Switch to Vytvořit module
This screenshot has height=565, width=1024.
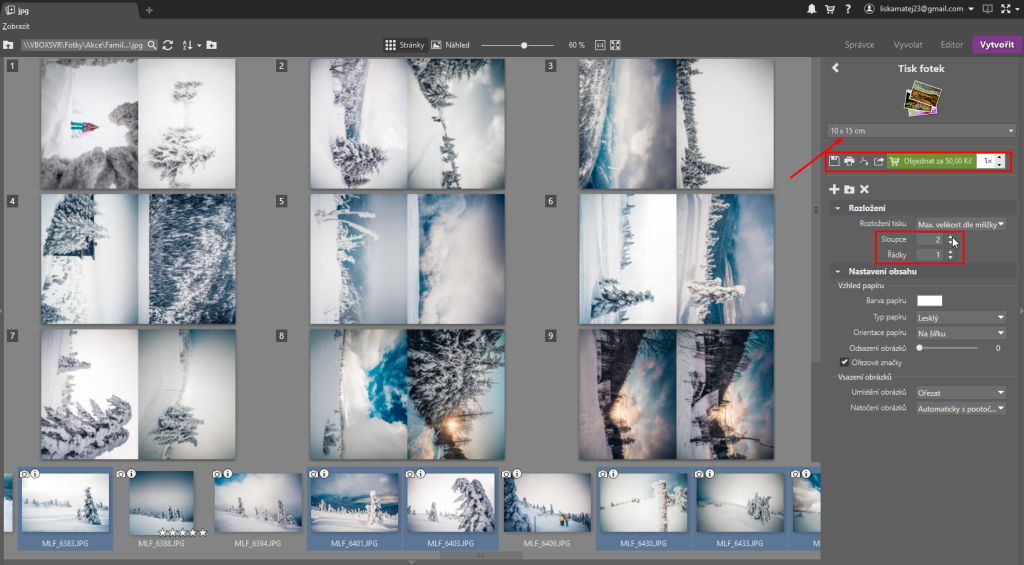point(997,44)
